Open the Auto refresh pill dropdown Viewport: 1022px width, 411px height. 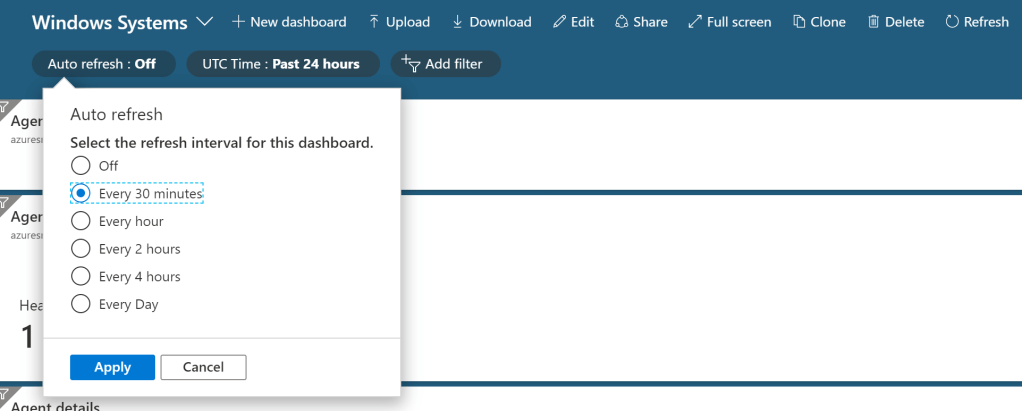103,64
